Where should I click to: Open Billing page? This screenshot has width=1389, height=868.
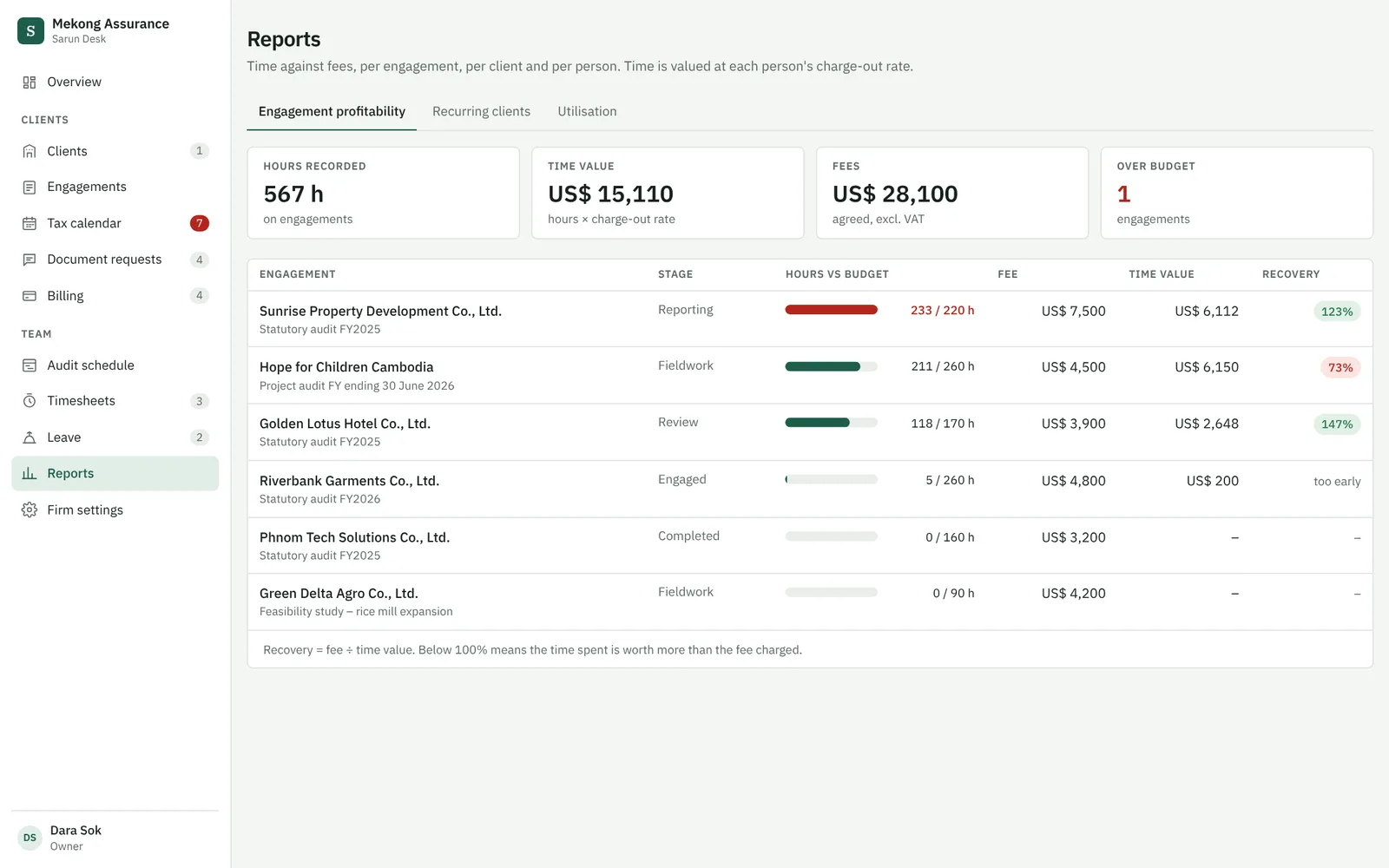tap(115, 296)
